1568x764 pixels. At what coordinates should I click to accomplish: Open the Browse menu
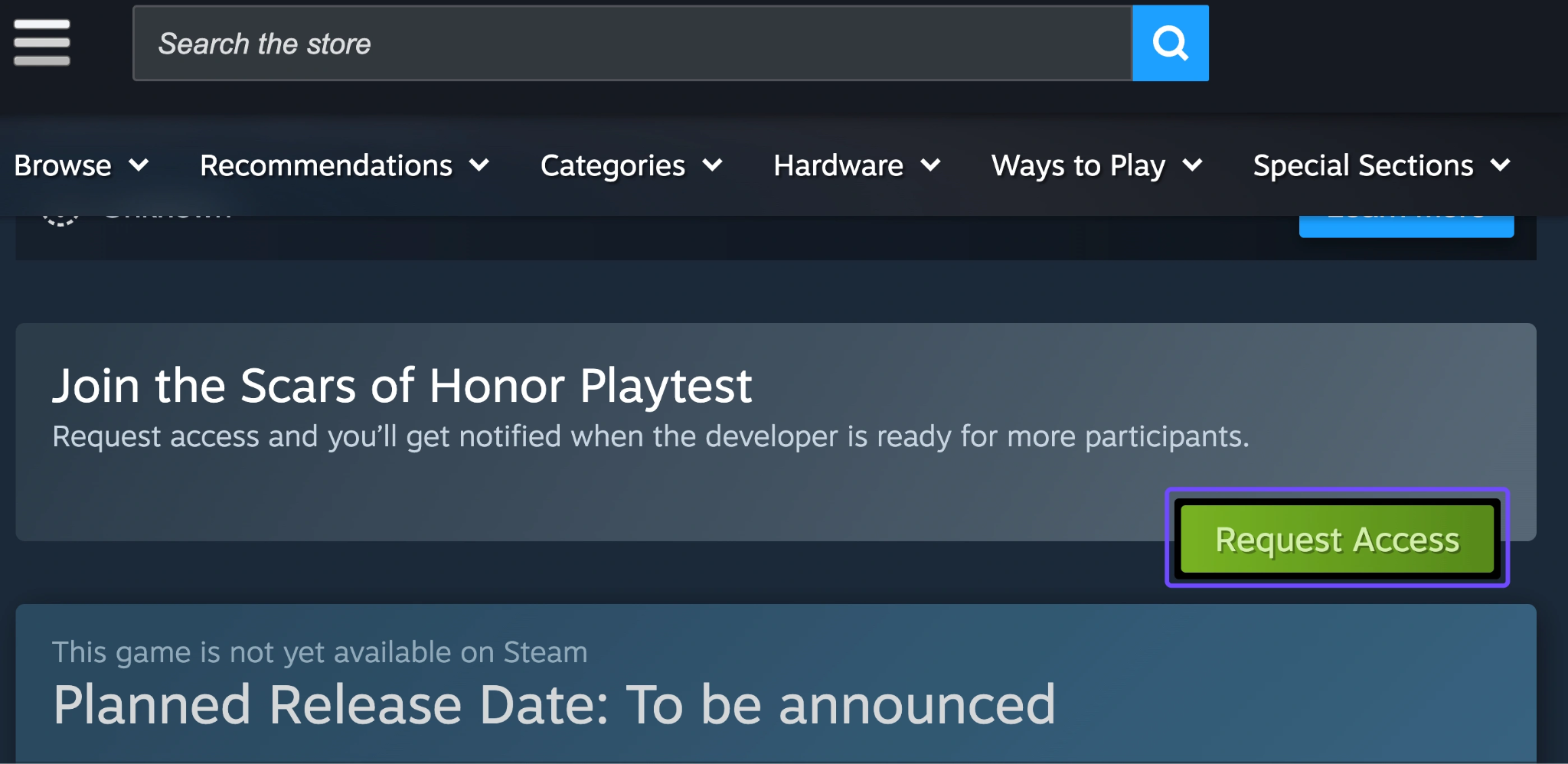(63, 165)
